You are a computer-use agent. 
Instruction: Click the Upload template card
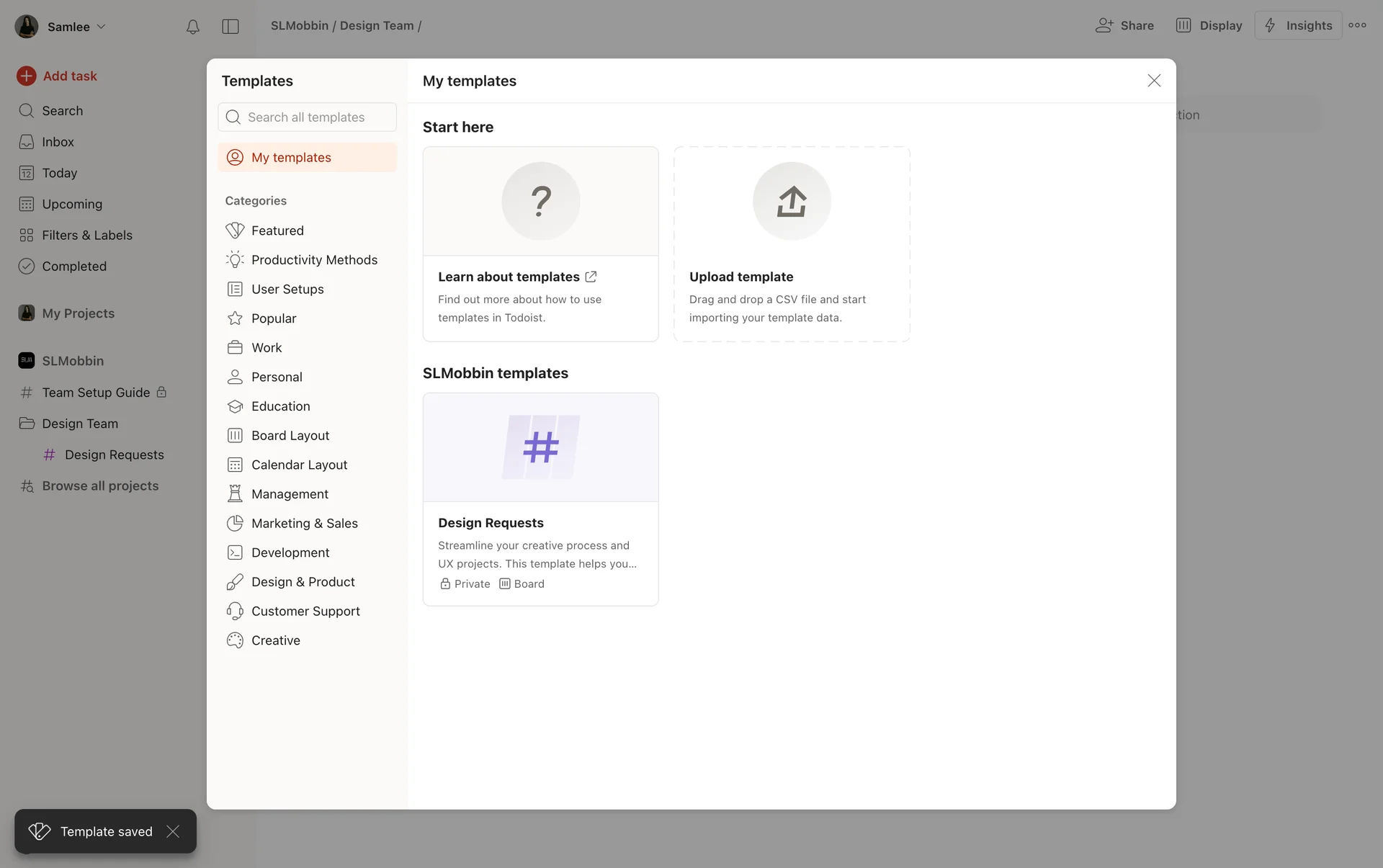(x=791, y=243)
